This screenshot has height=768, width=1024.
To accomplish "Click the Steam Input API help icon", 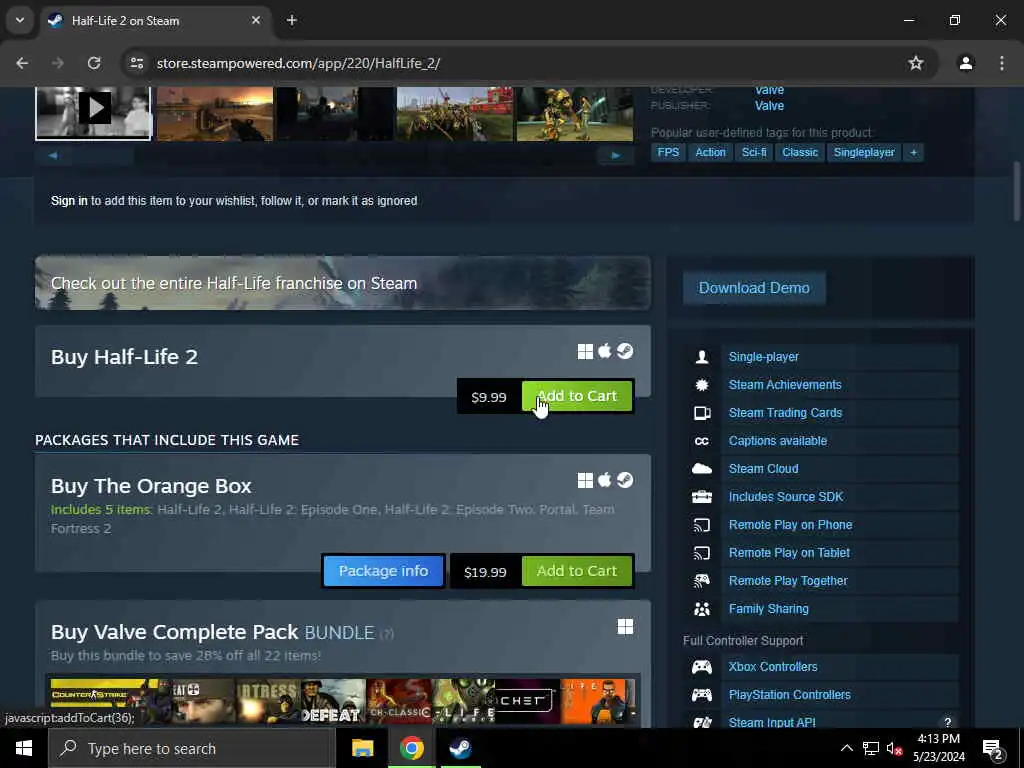I will (x=947, y=722).
